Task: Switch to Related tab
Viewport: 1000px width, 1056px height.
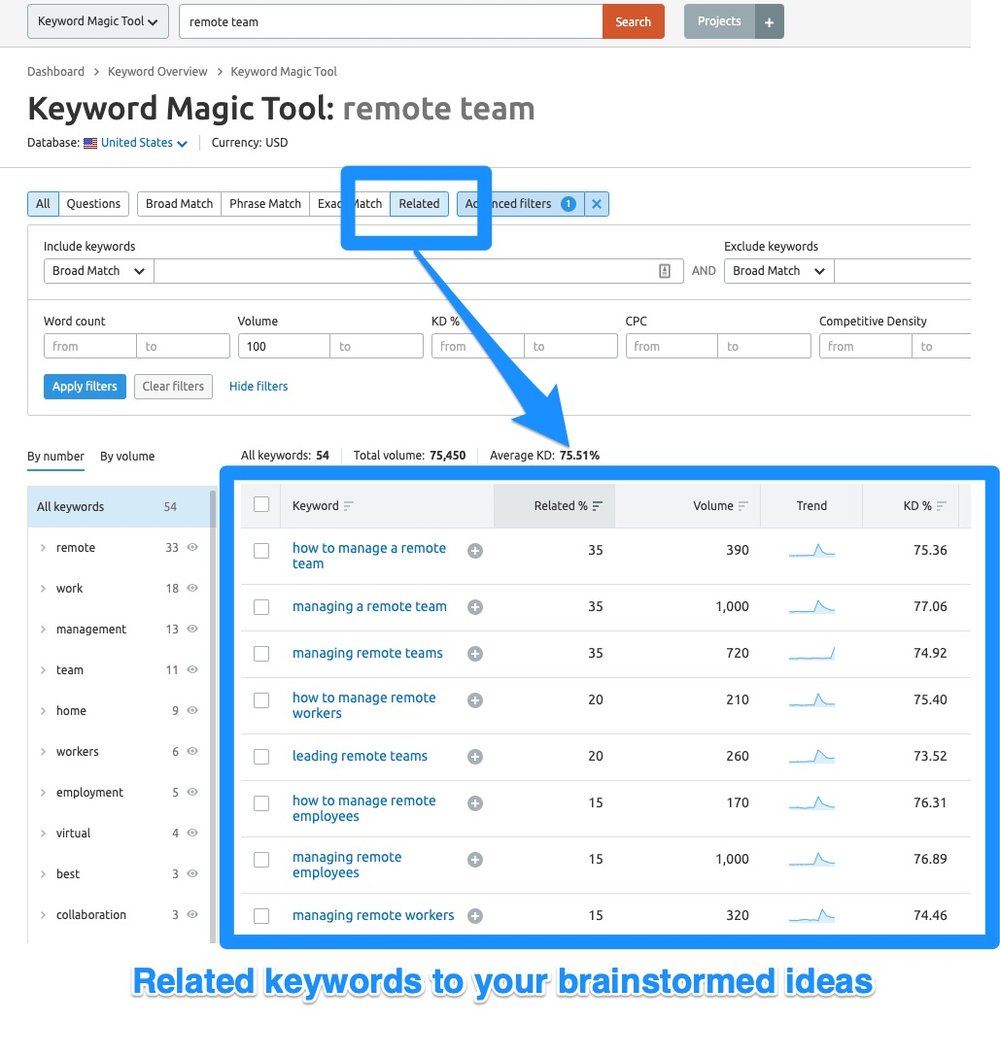Action: tap(419, 204)
